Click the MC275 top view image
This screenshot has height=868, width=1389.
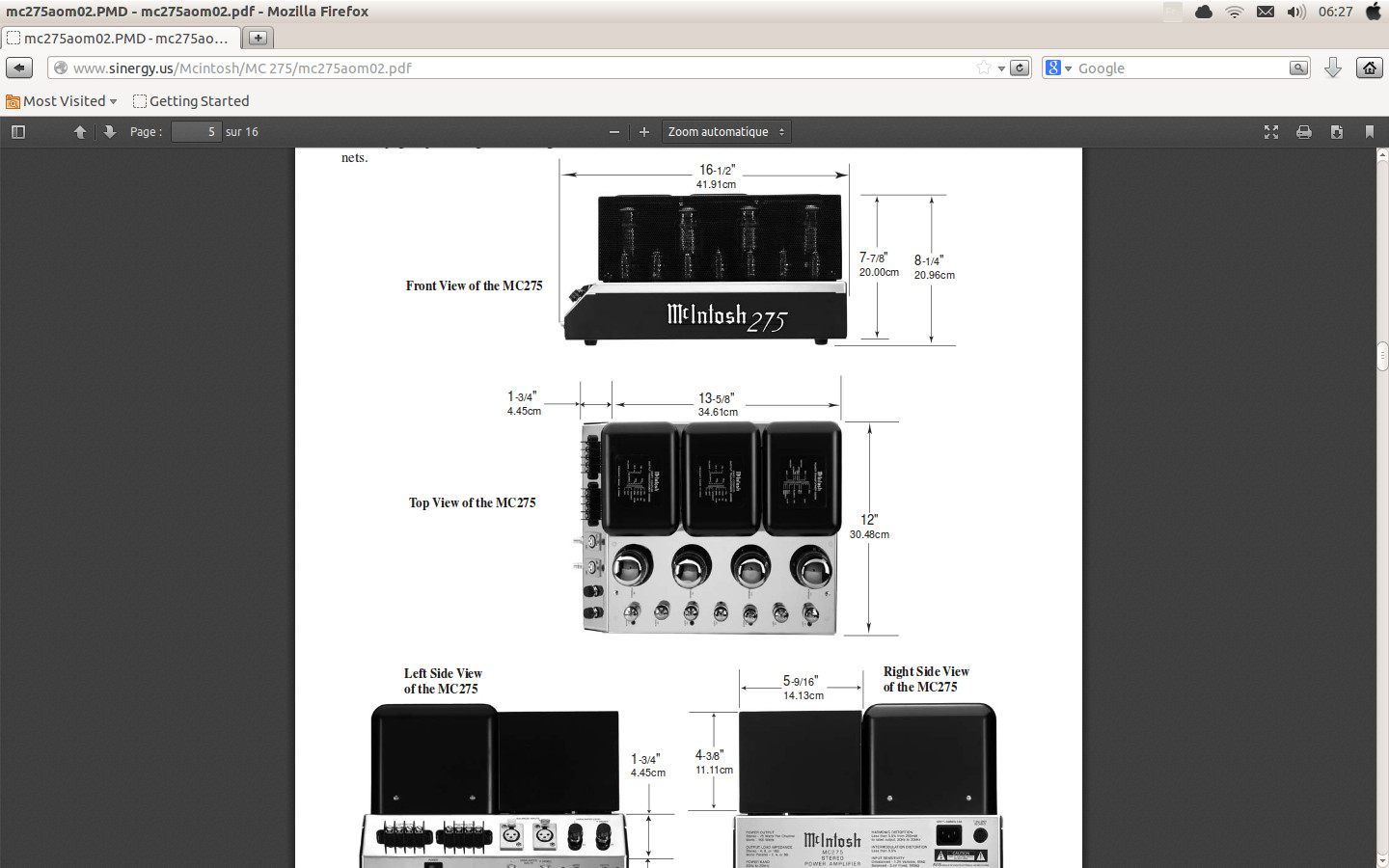pyautogui.click(x=709, y=528)
